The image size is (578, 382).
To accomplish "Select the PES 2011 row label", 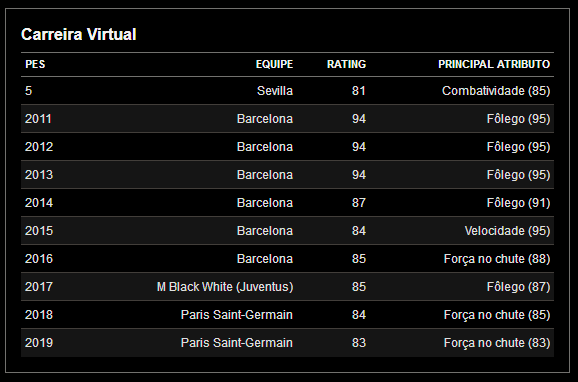I will click(x=38, y=119).
